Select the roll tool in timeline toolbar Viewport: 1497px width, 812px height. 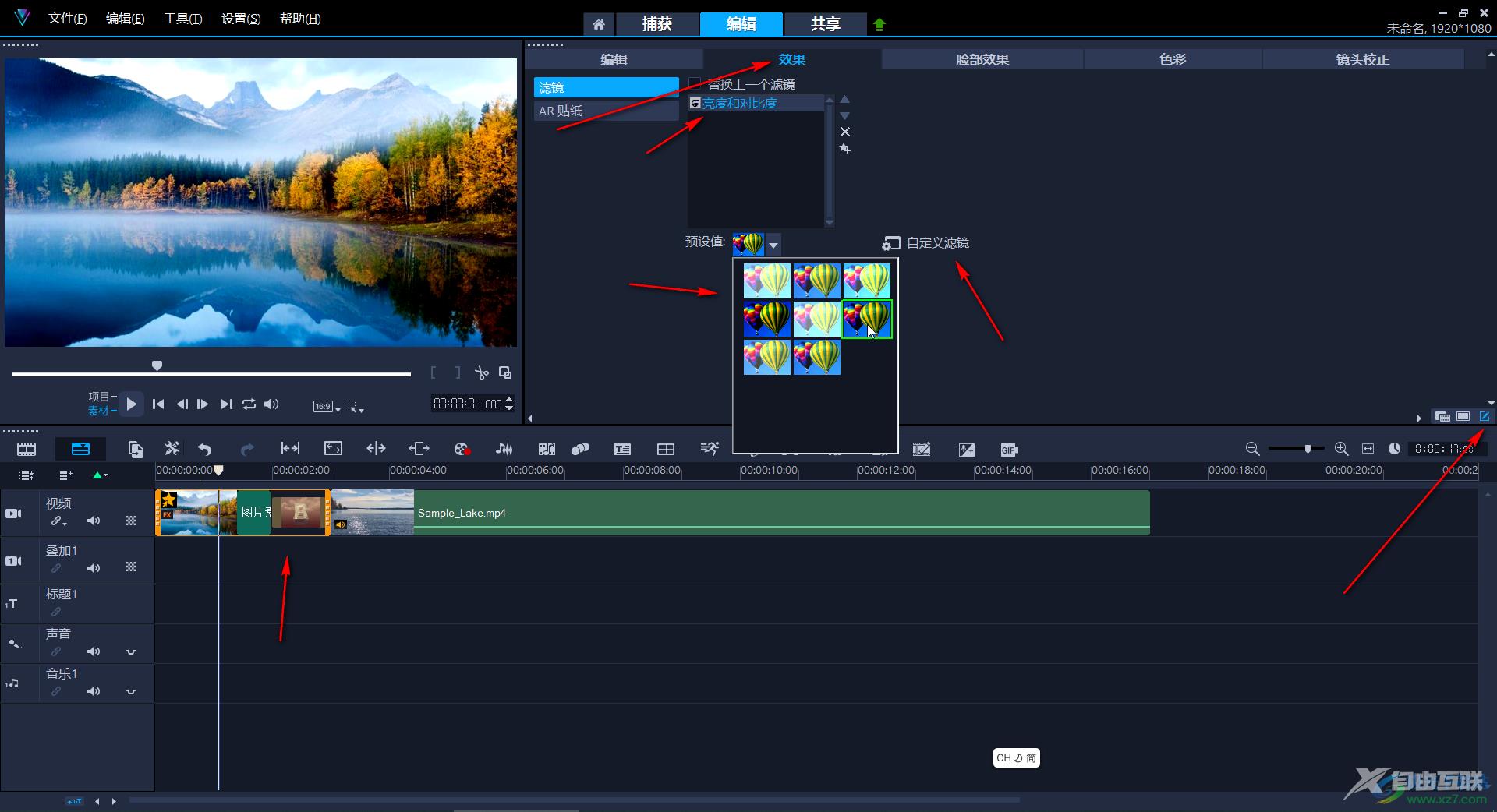pos(376,448)
